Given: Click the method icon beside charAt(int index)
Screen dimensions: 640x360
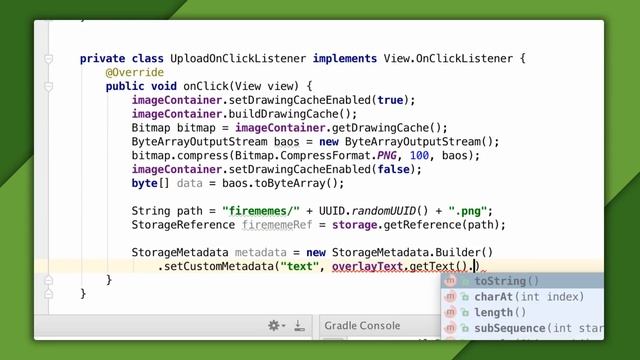Looking at the screenshot, I should tap(450, 297).
